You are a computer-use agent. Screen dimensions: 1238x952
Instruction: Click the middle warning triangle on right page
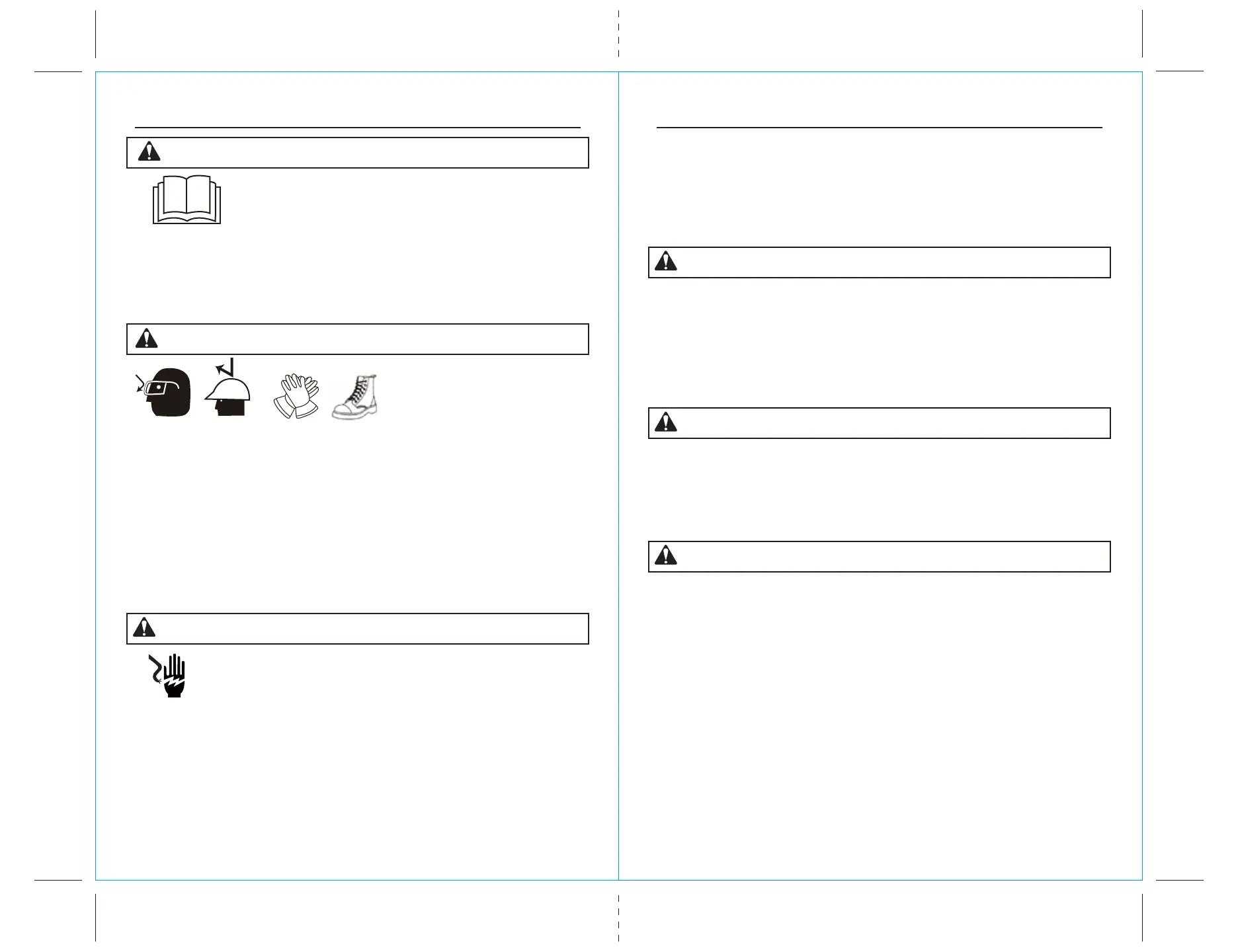click(x=666, y=422)
